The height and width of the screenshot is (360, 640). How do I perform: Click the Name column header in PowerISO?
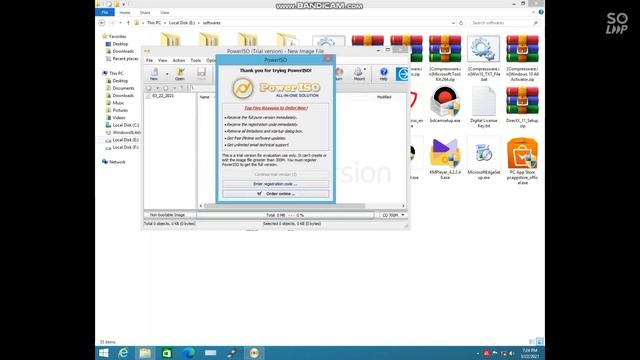point(204,97)
